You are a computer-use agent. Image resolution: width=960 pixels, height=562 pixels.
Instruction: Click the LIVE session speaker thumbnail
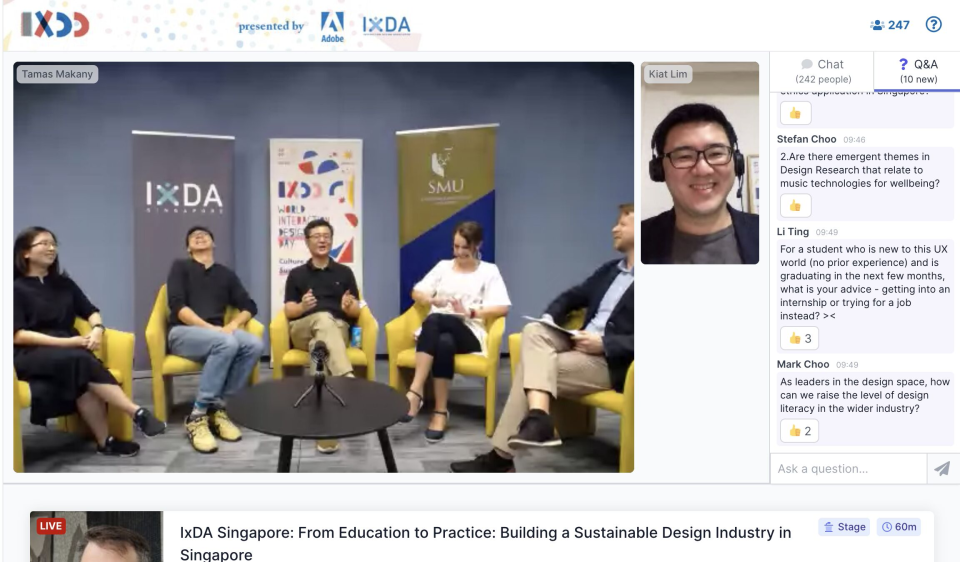(x=96, y=537)
